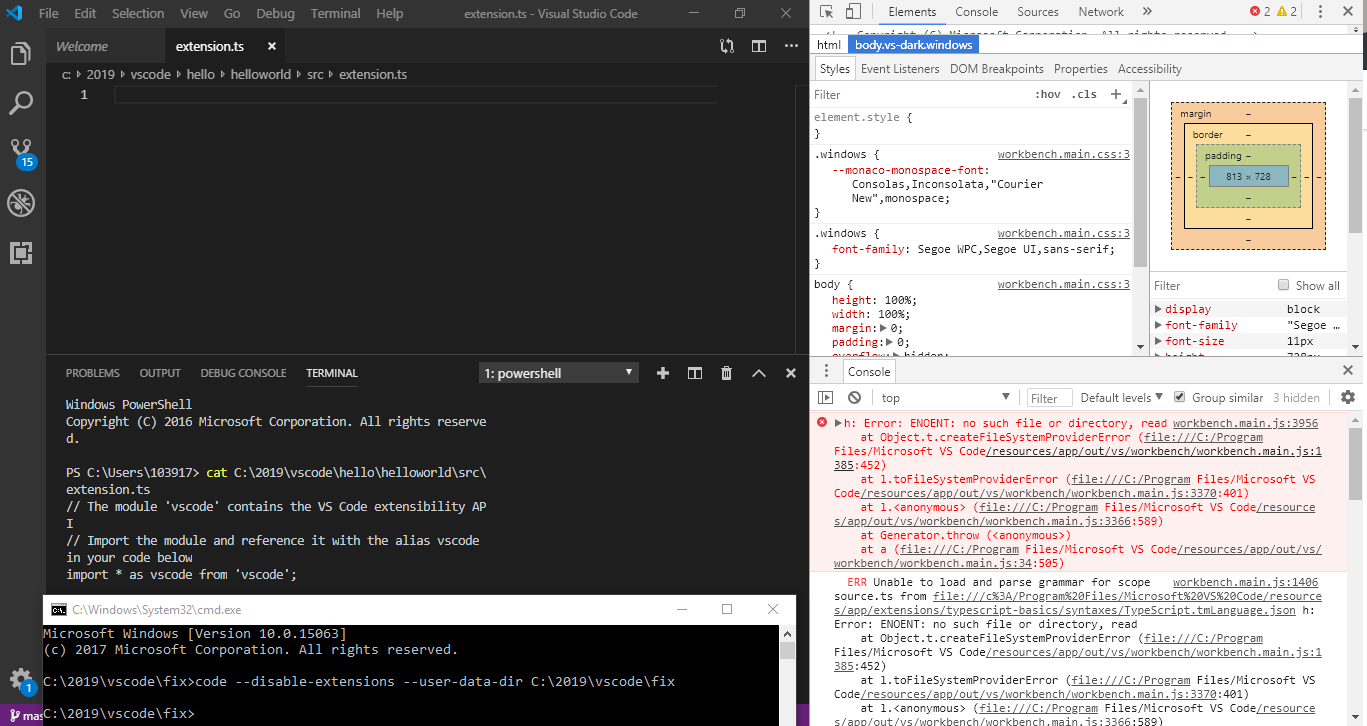The image size is (1367, 726).
Task: Open the Manage gear in activity bar
Action: click(21, 681)
